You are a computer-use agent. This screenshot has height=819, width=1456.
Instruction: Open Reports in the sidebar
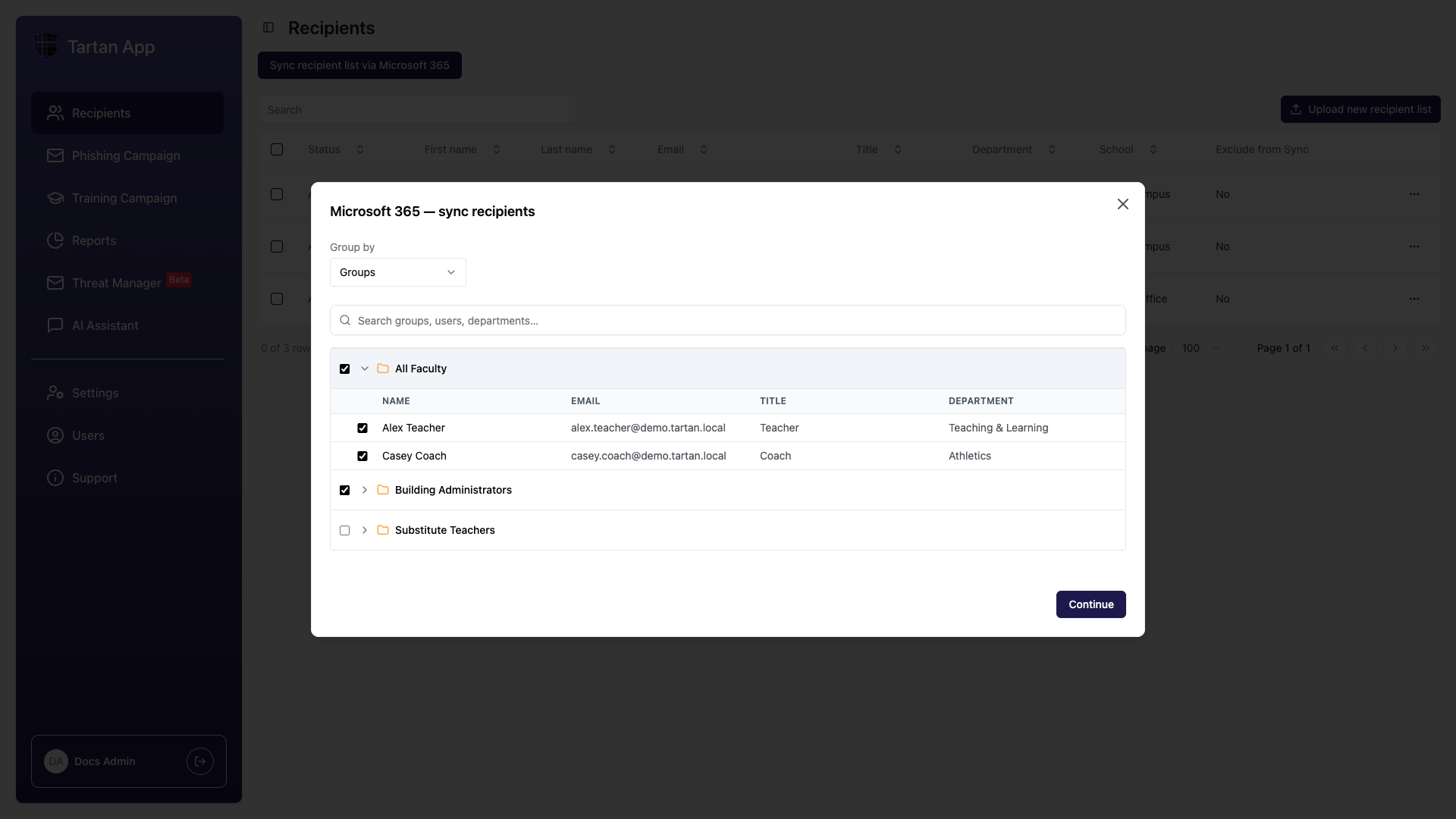(x=127, y=240)
